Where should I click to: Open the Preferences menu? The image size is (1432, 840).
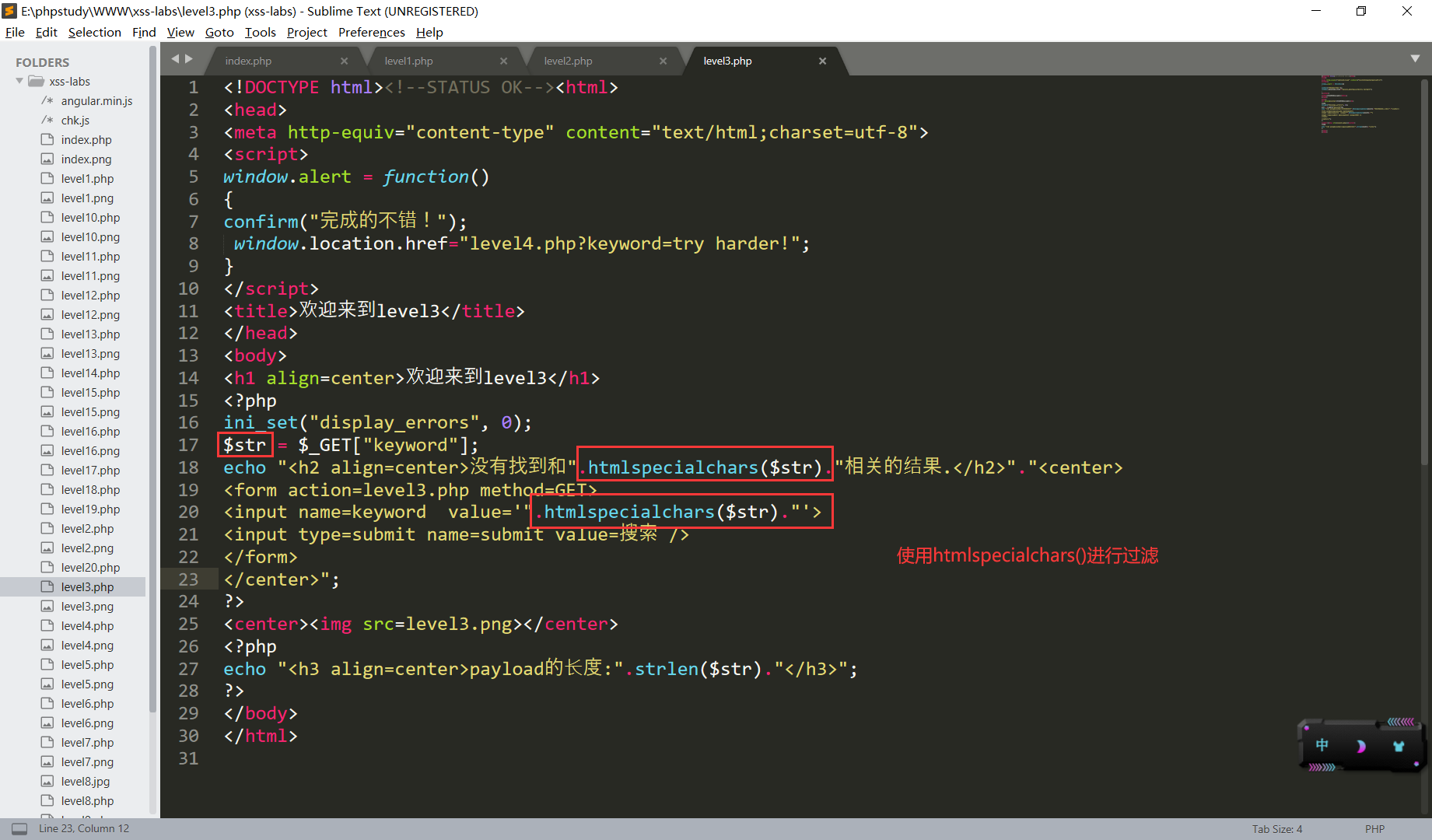[372, 32]
